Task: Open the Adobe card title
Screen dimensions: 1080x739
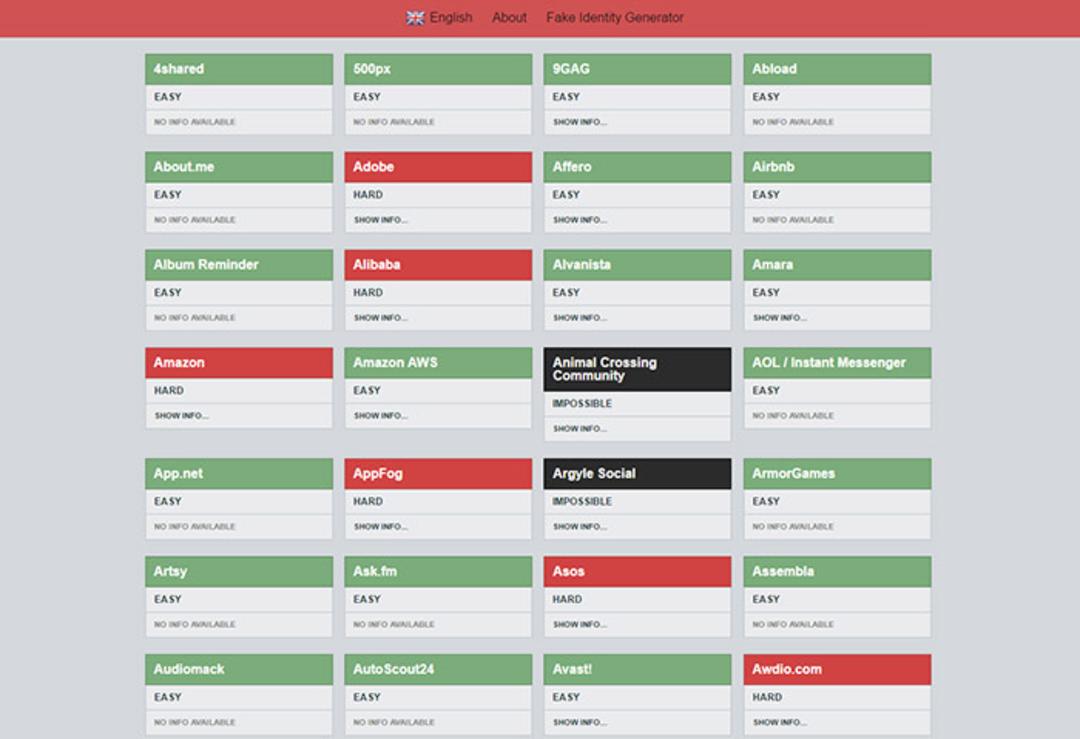Action: coord(373,167)
